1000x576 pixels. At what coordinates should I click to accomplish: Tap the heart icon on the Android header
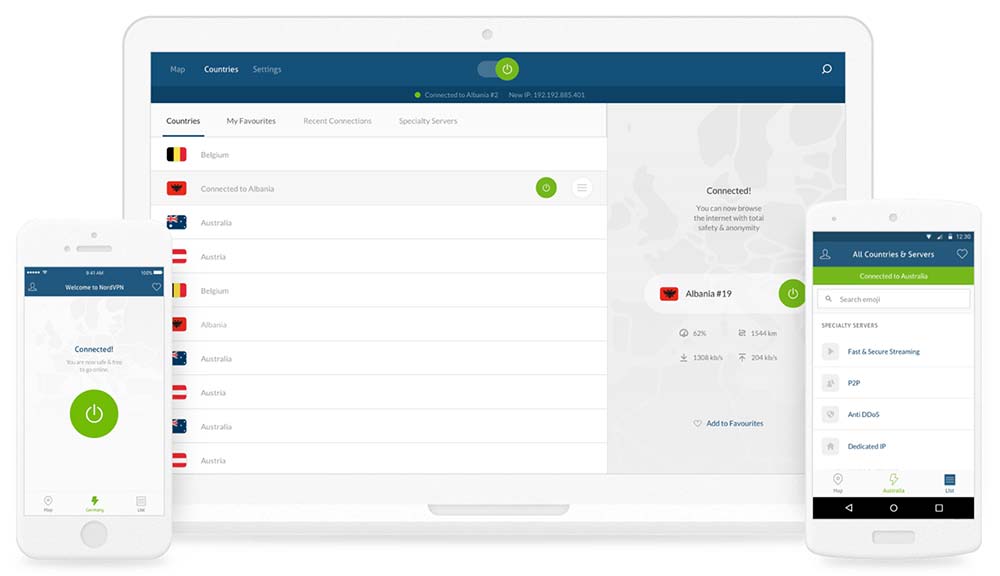click(962, 254)
